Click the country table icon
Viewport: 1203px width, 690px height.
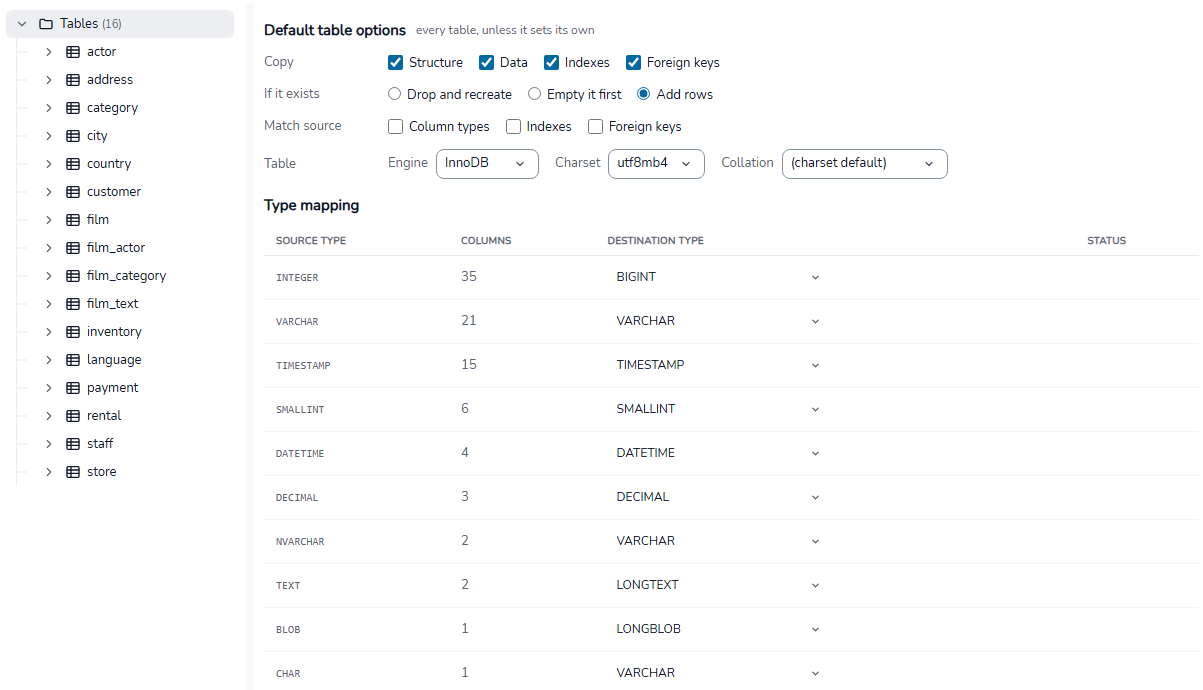(73, 164)
